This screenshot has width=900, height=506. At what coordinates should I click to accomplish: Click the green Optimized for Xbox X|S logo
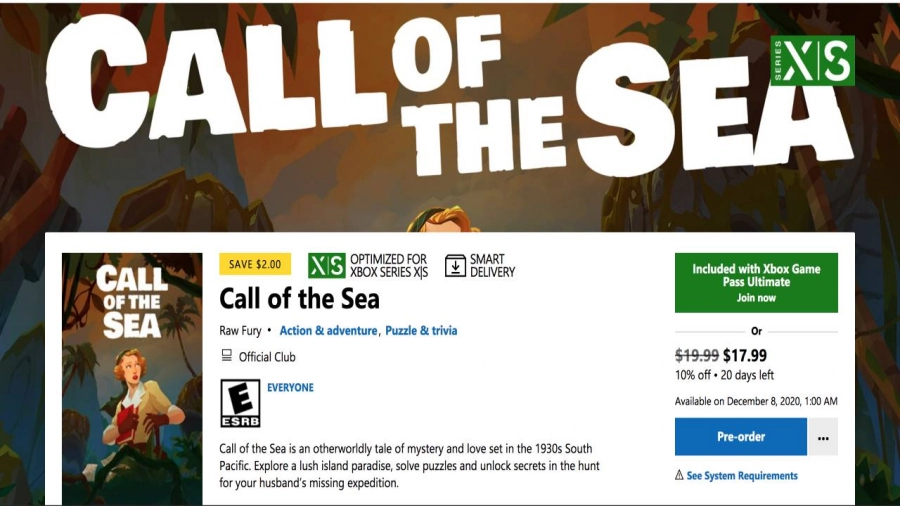point(326,265)
